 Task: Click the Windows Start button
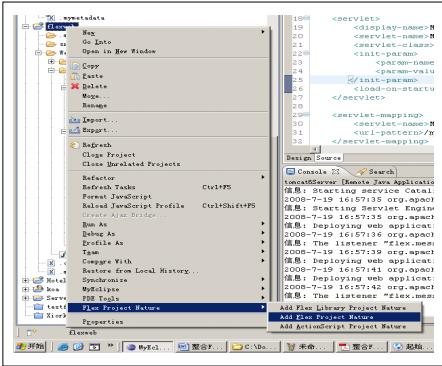pyautogui.click(x=31, y=347)
